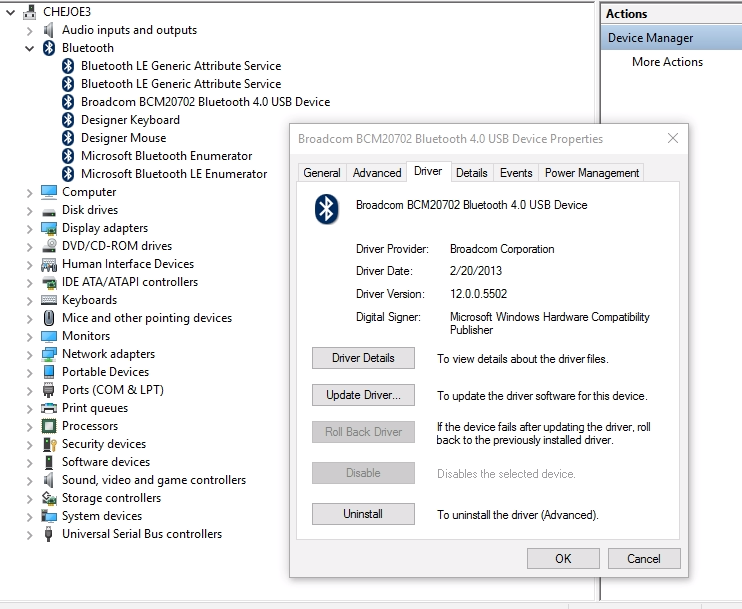Click the Sound, video and game controllers icon
This screenshot has height=609, width=742.
click(x=48, y=480)
